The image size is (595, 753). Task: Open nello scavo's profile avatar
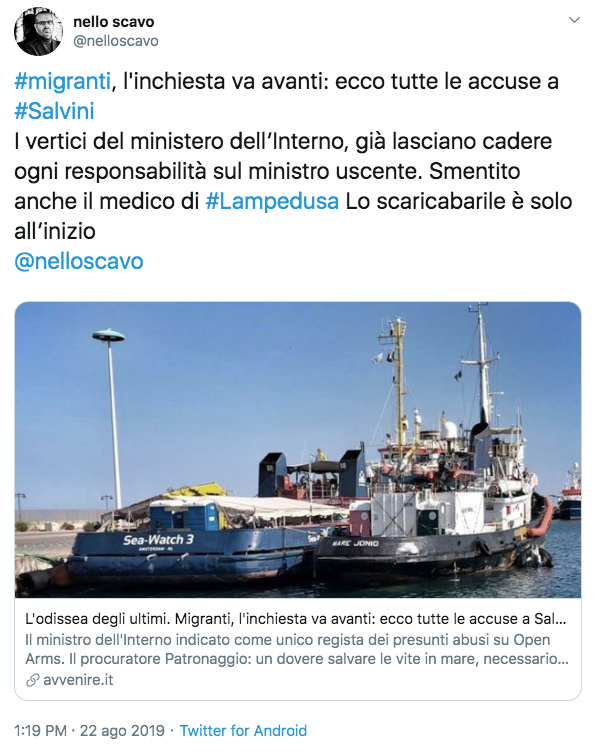(x=38, y=31)
